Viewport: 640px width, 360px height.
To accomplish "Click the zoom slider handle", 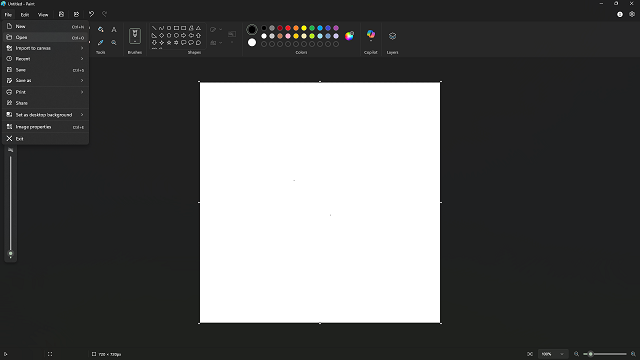I will coord(591,354).
